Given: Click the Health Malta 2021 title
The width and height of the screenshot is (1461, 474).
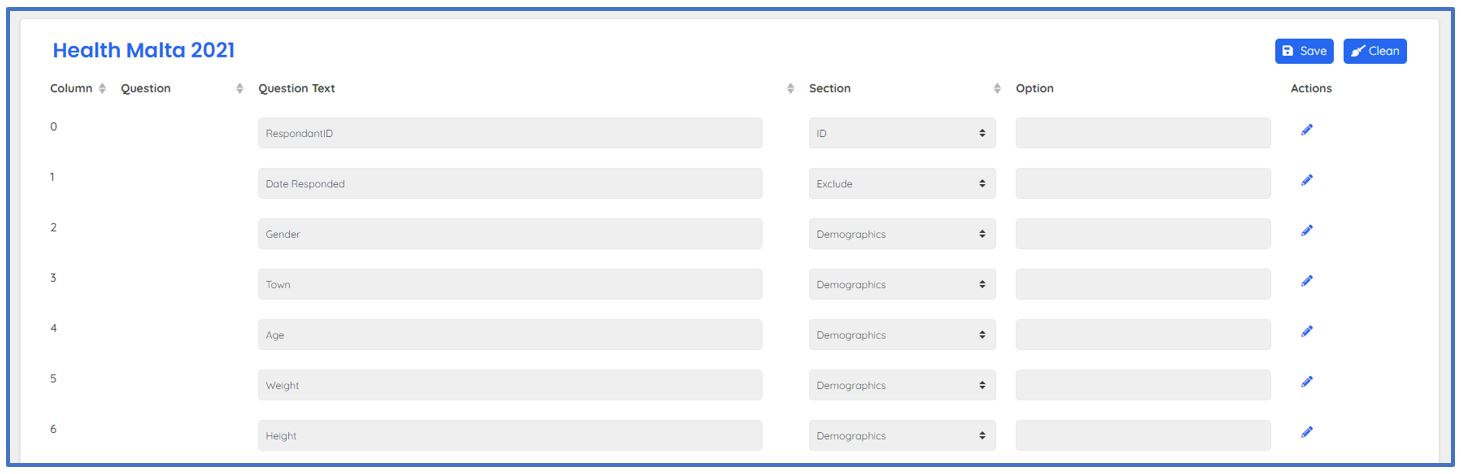Looking at the screenshot, I should point(143,50).
